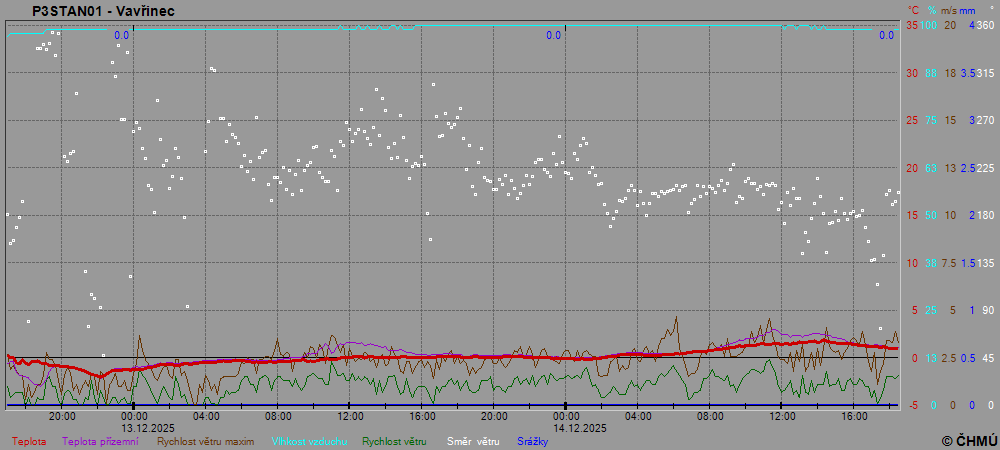Select the blue Srážky legend label
This screenshot has height=450, width=1000.
pos(532,441)
